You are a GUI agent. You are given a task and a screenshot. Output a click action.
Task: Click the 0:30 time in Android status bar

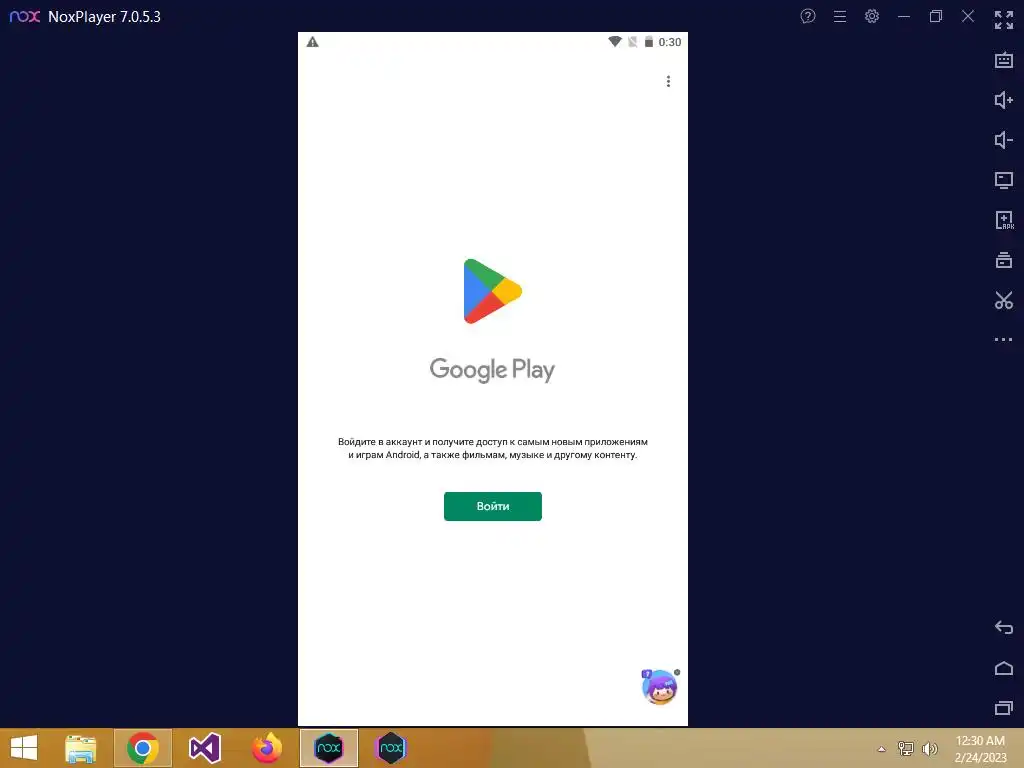pos(669,42)
